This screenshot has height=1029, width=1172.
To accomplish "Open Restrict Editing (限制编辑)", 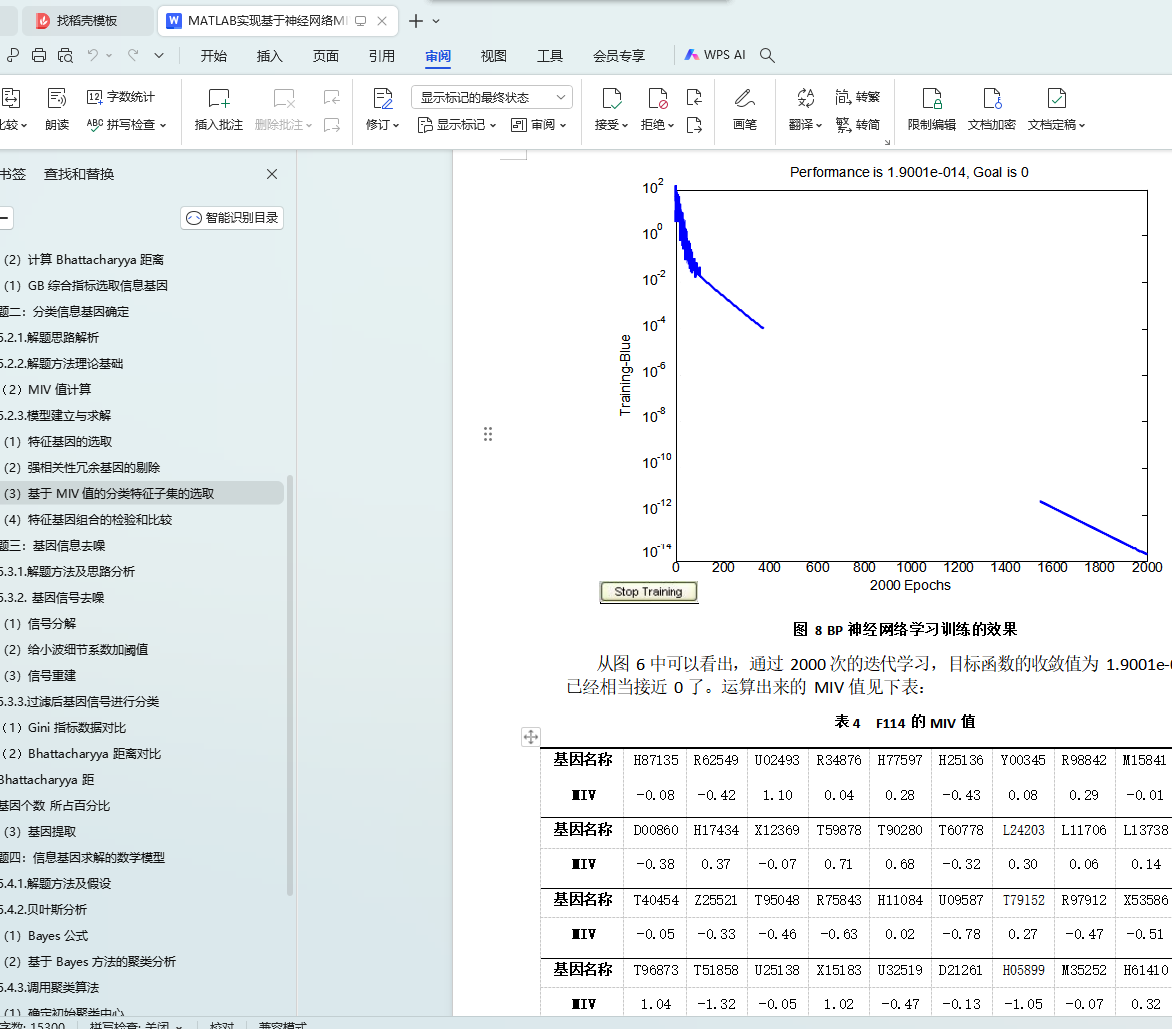I will coord(931,109).
